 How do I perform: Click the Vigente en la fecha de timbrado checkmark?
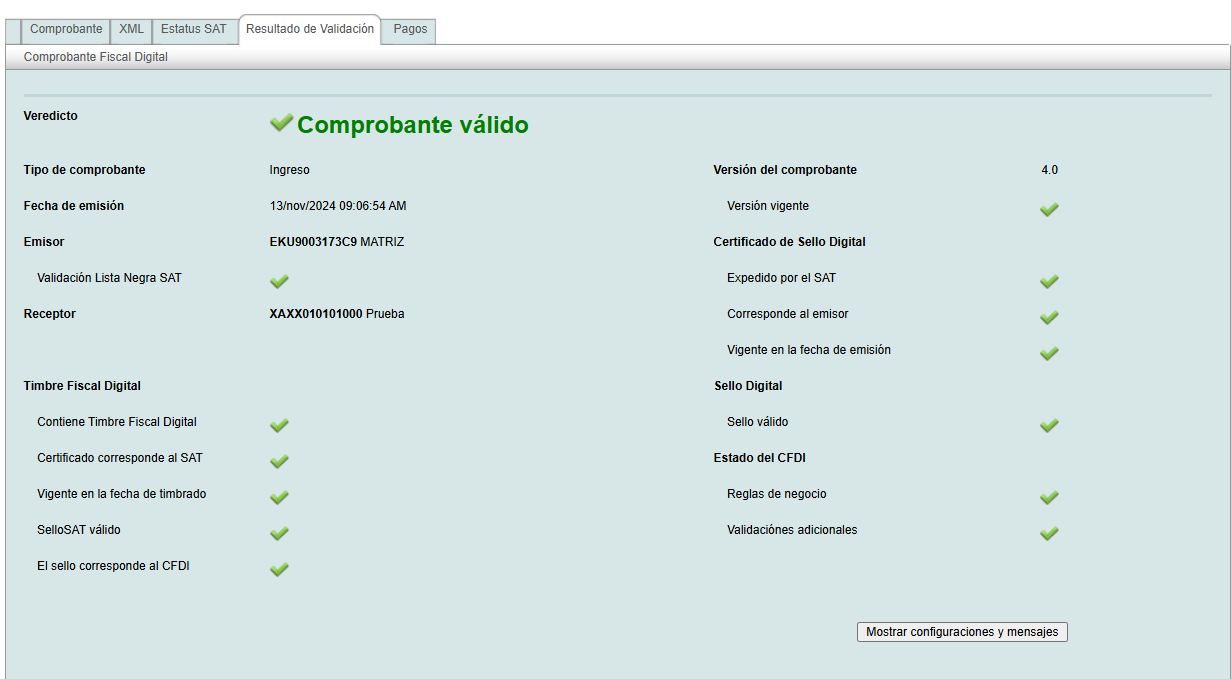tap(279, 497)
